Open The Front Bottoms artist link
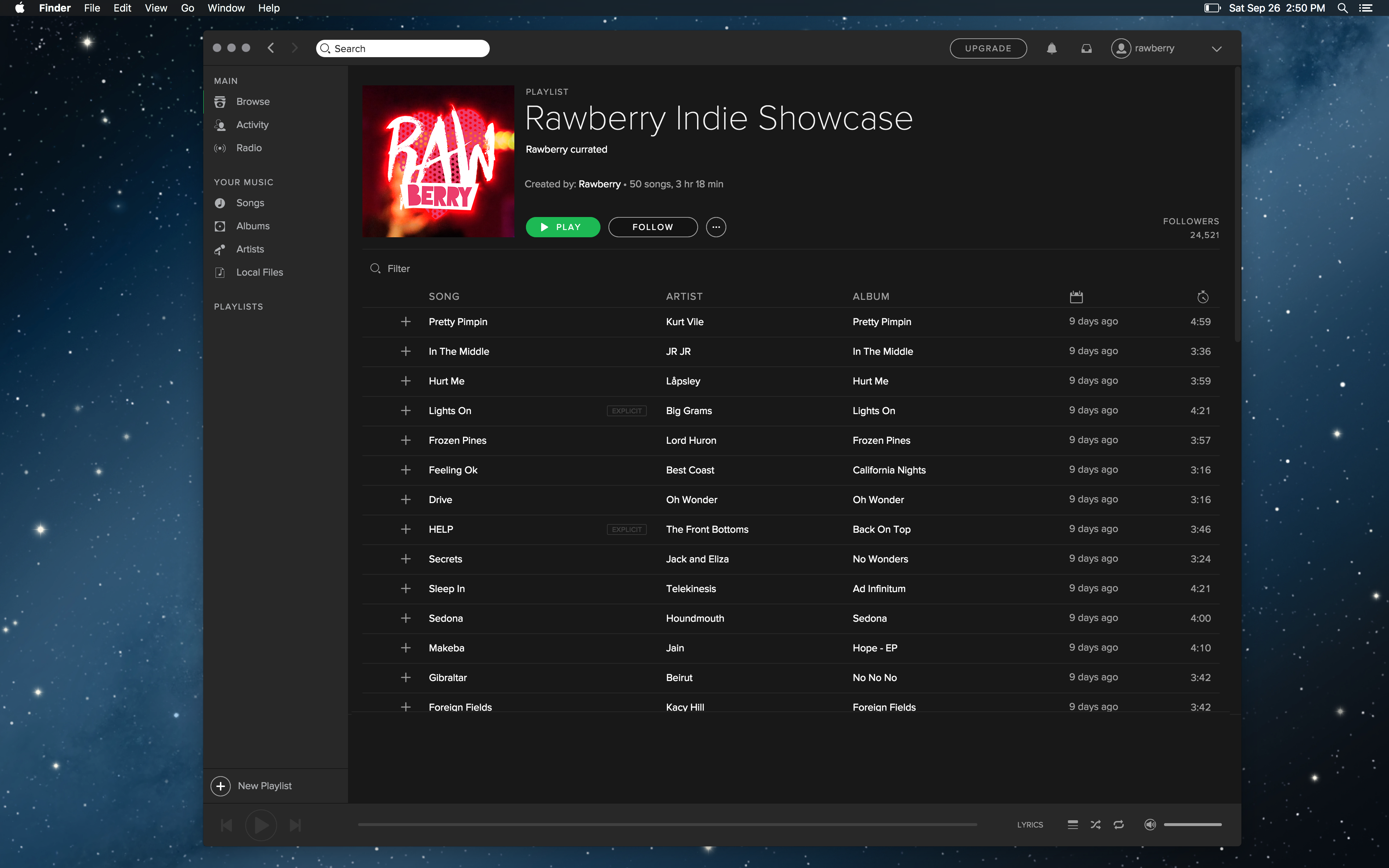 707,529
